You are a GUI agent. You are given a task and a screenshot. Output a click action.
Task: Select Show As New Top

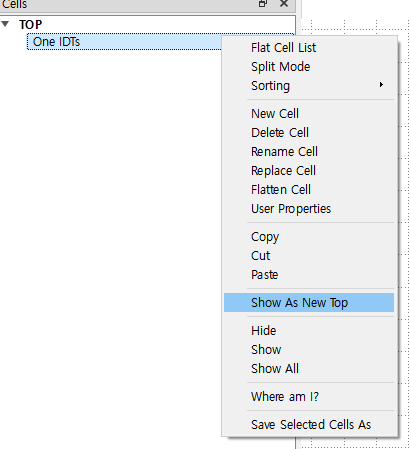pyautogui.click(x=309, y=303)
